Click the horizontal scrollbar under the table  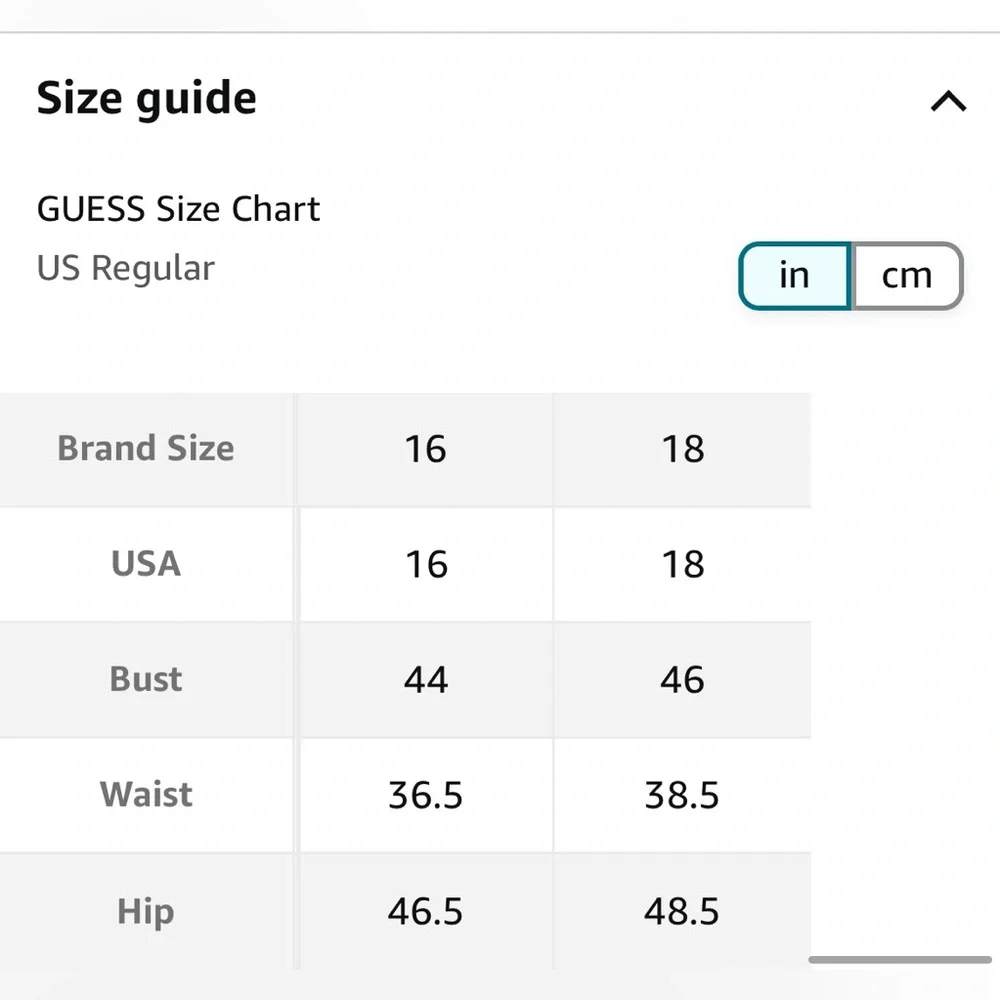tap(899, 959)
